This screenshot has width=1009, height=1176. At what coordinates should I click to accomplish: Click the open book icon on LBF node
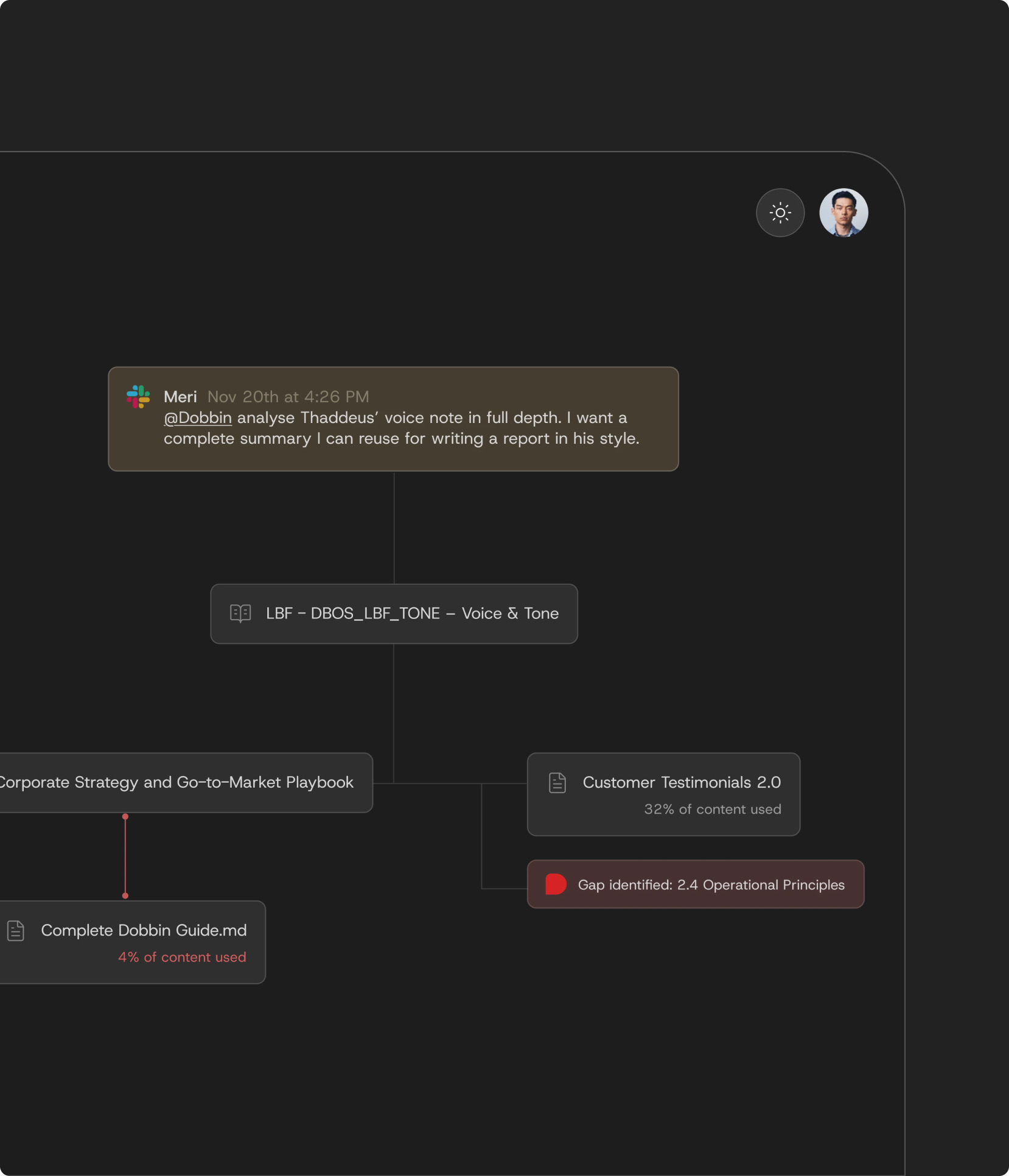240,613
